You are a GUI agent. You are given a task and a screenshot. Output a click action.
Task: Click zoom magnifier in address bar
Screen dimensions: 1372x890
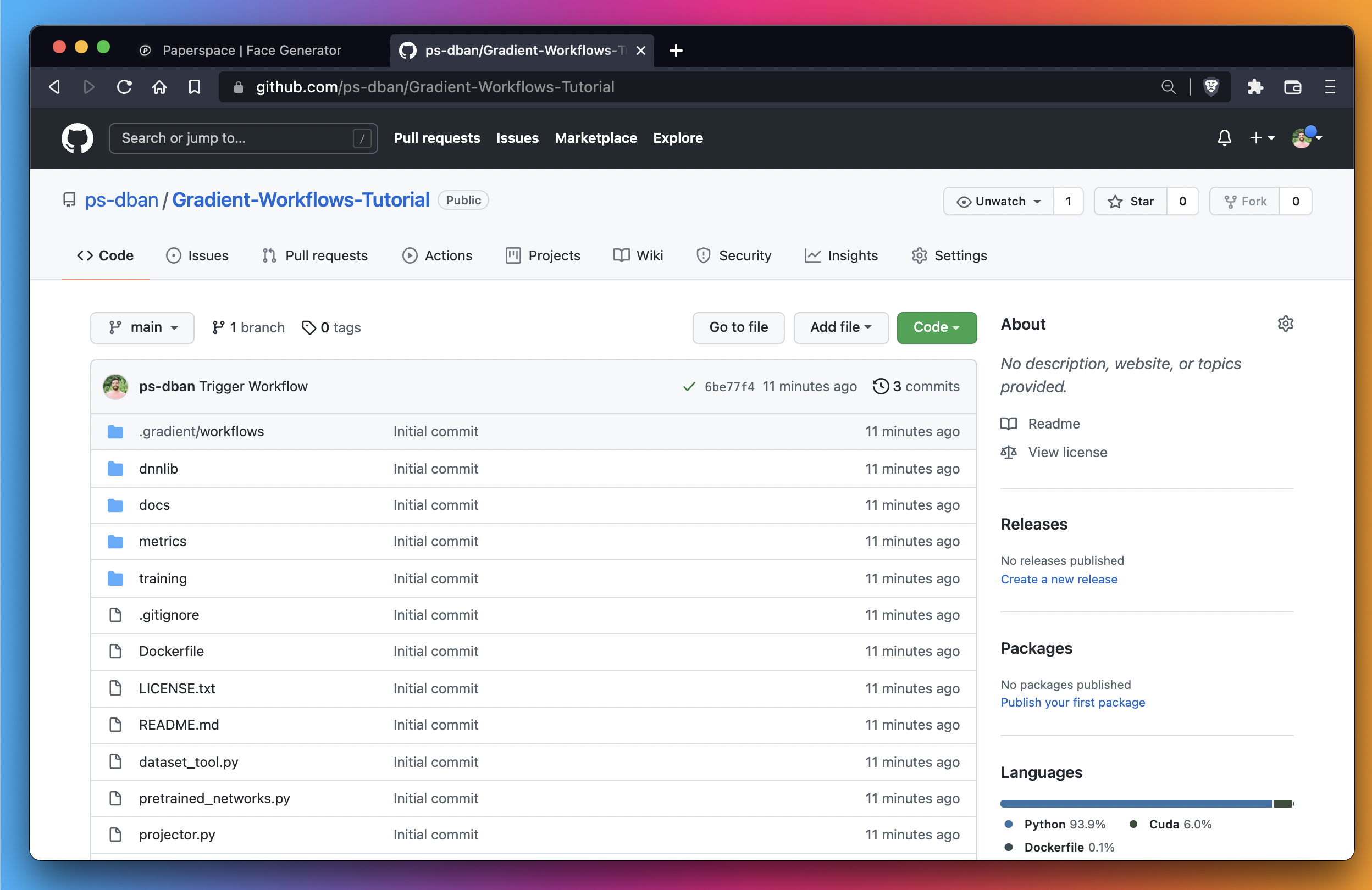click(x=1168, y=87)
